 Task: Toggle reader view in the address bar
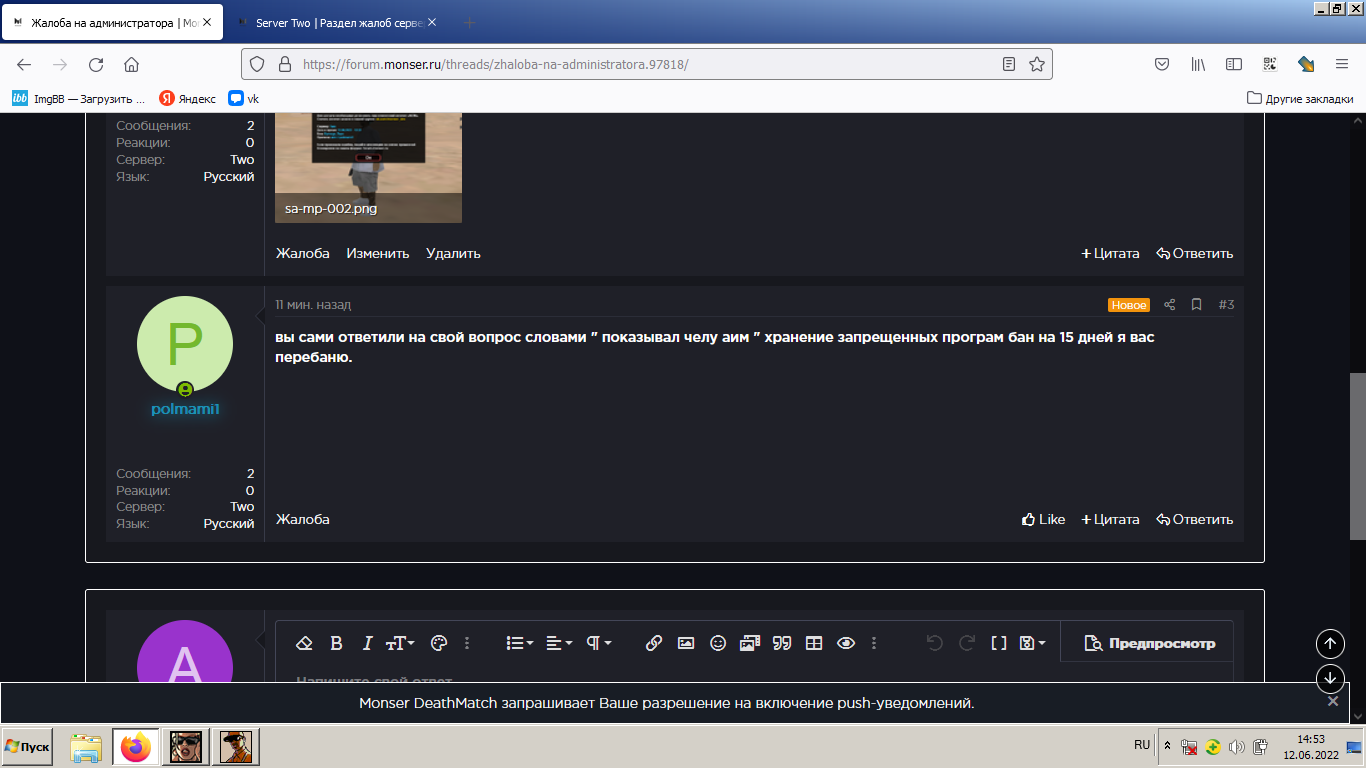1009,64
